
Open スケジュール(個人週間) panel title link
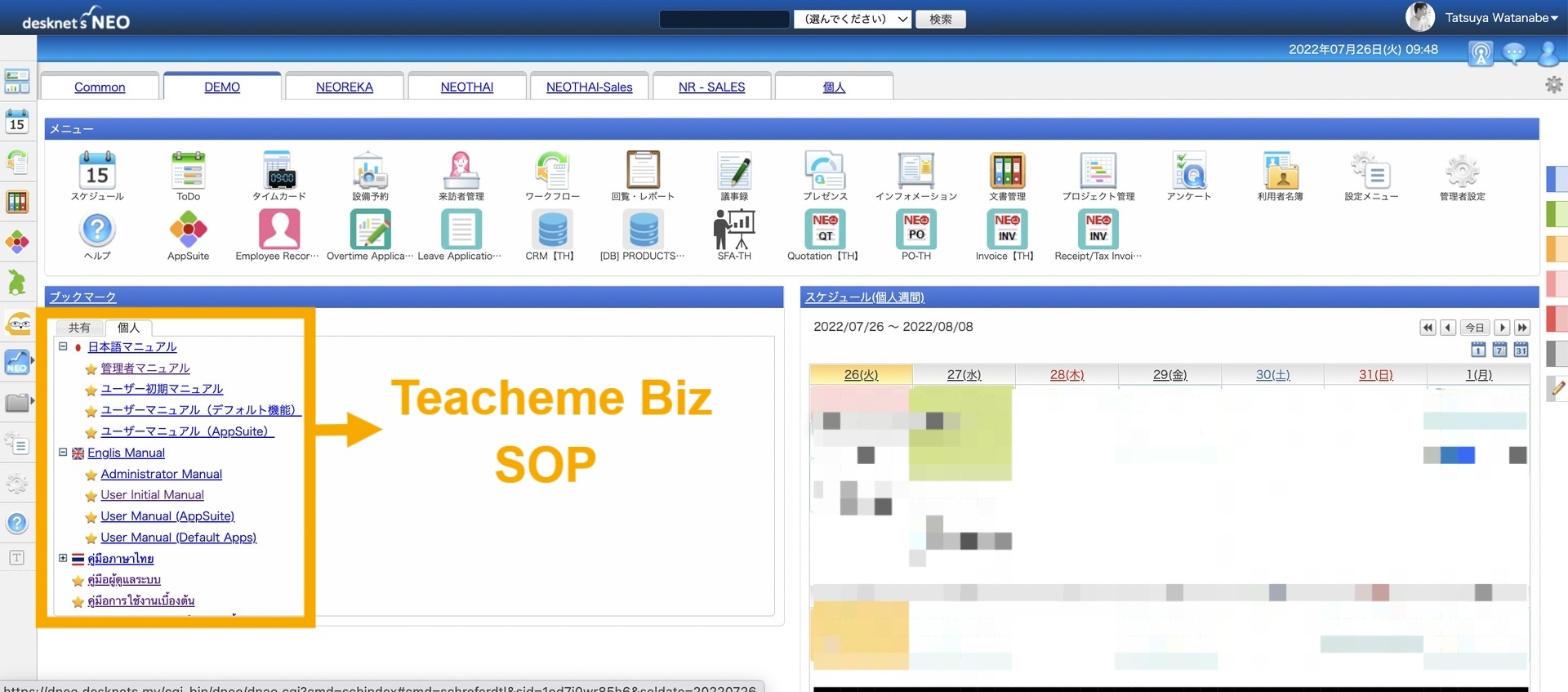coord(864,297)
